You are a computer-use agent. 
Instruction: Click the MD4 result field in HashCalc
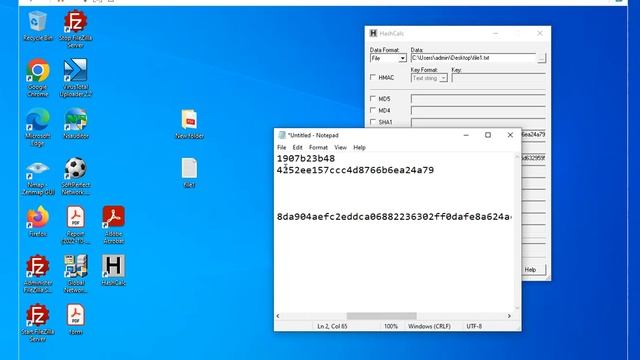point(478,111)
